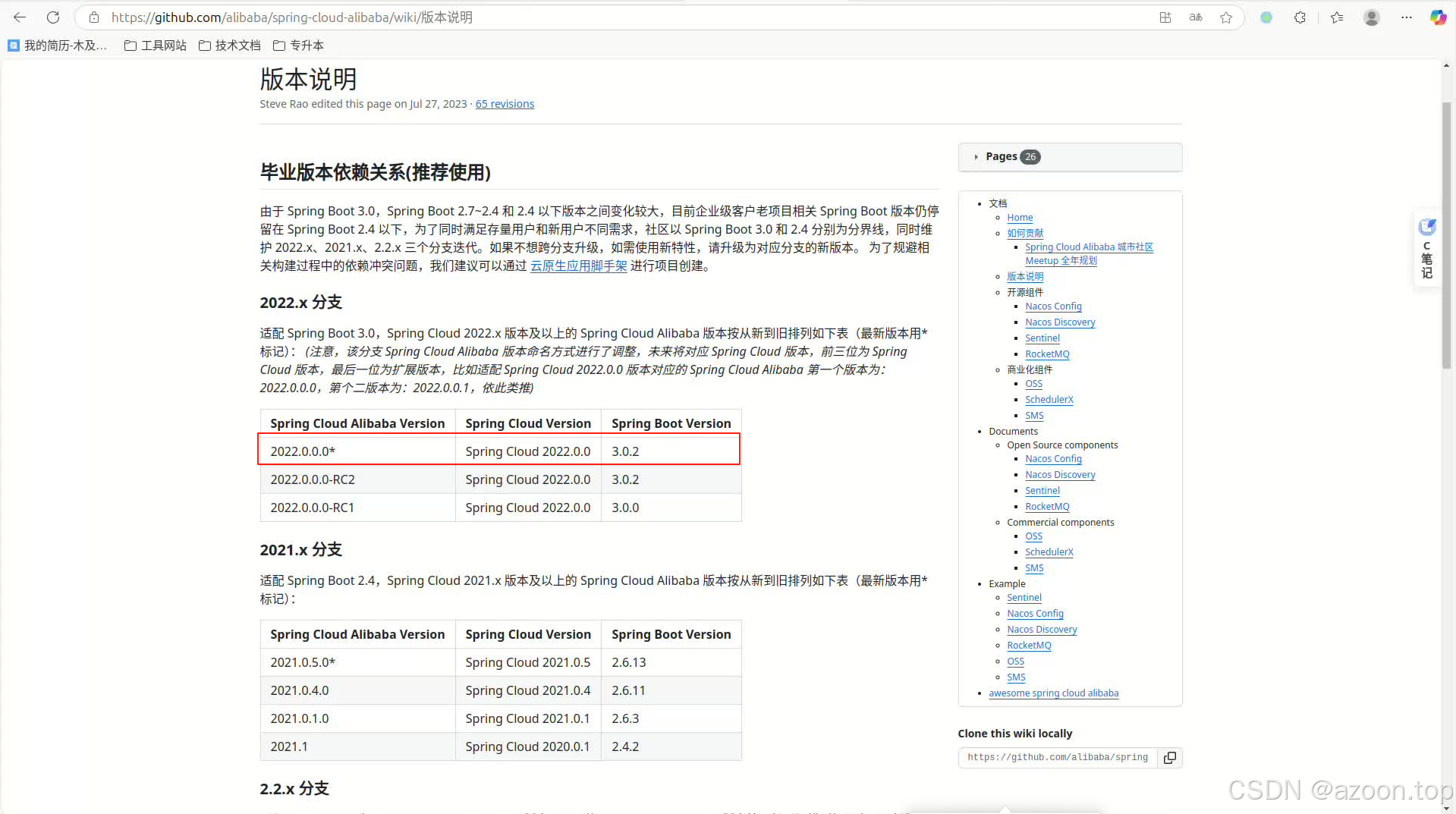Open SMS under Example section
This screenshot has height=814, width=1456.
tap(1016, 677)
